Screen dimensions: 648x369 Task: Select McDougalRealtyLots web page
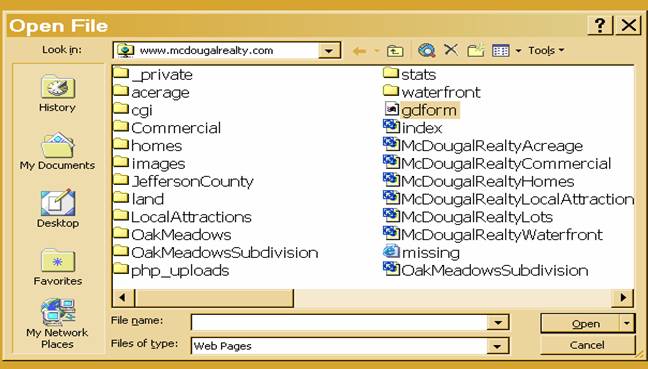point(468,217)
